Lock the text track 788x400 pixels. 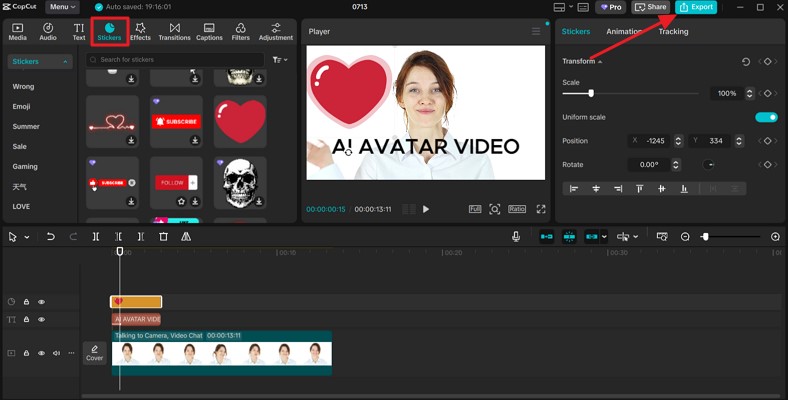(26, 320)
